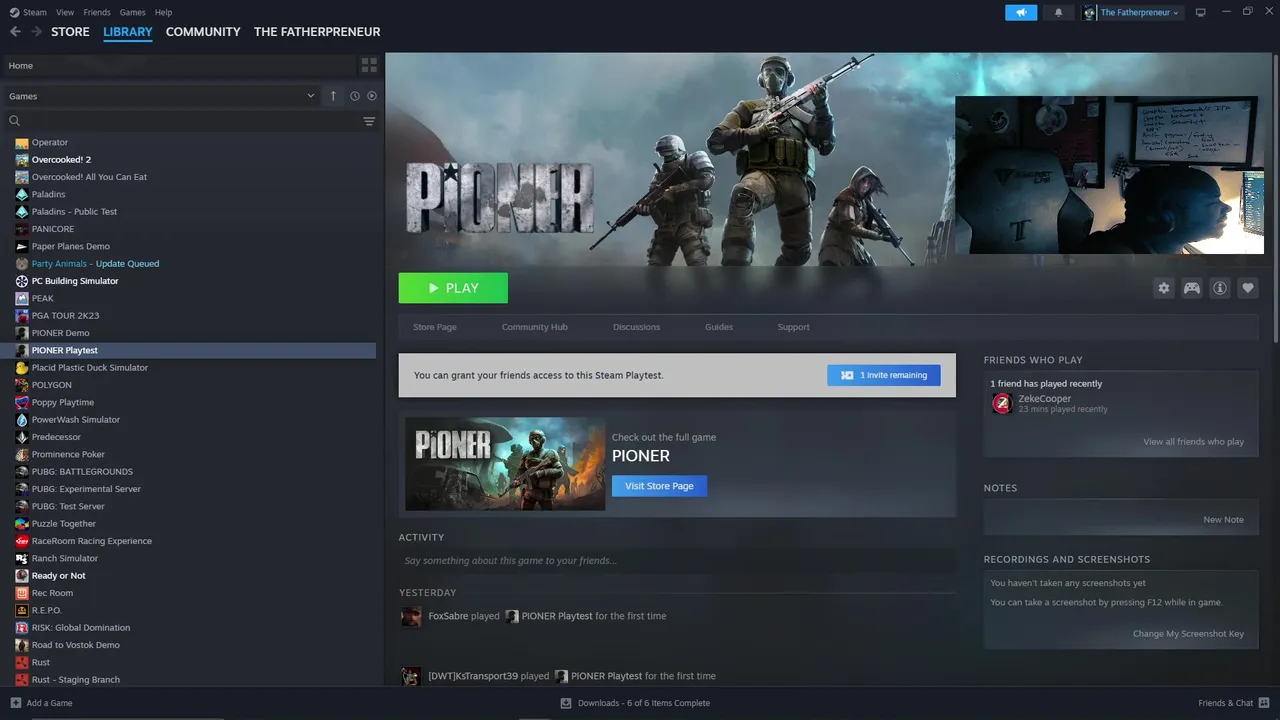Image resolution: width=1280 pixels, height=720 pixels.
Task: Open THE FATHERPRENEUR profile tab
Action: [x=317, y=32]
